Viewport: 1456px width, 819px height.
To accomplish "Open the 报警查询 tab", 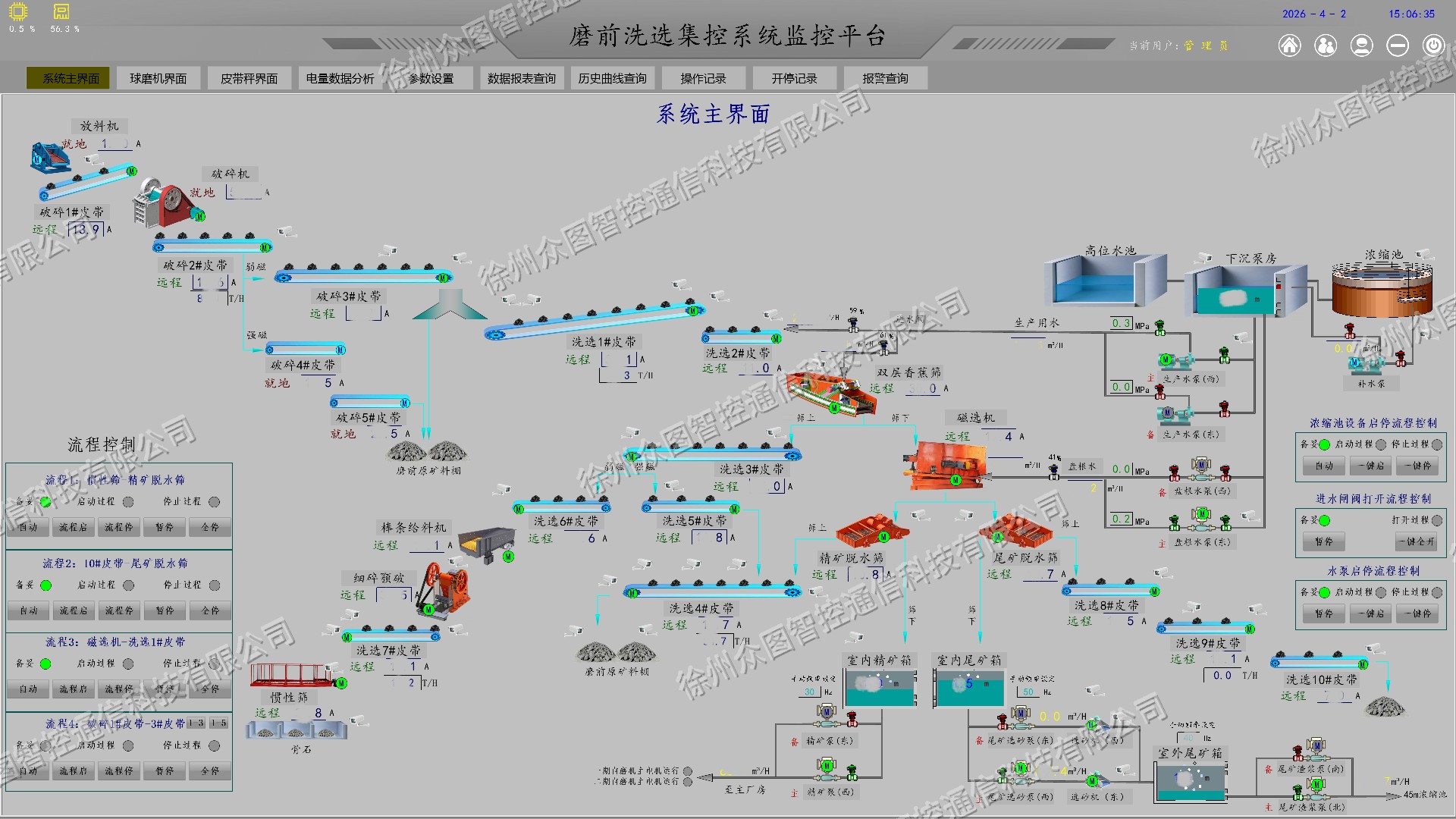I will coord(885,78).
